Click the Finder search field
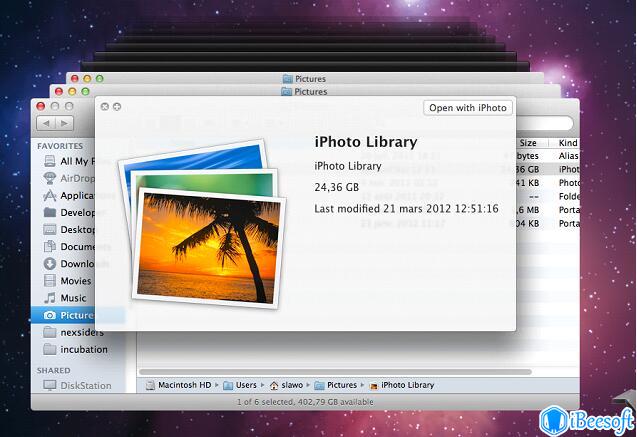This screenshot has height=437, width=637. tap(544, 123)
